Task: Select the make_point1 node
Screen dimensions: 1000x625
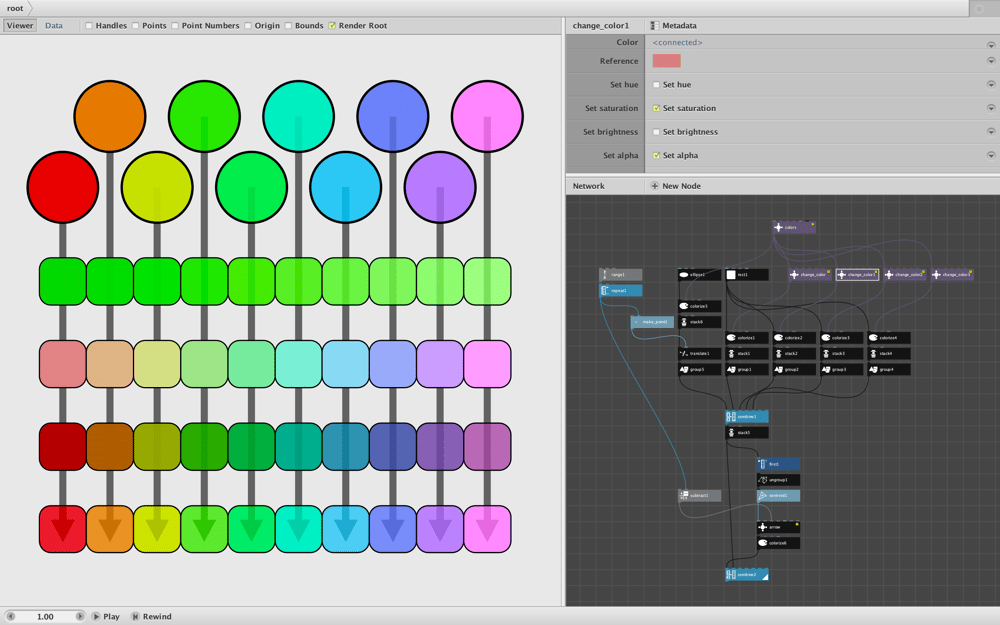Action: click(x=652, y=322)
